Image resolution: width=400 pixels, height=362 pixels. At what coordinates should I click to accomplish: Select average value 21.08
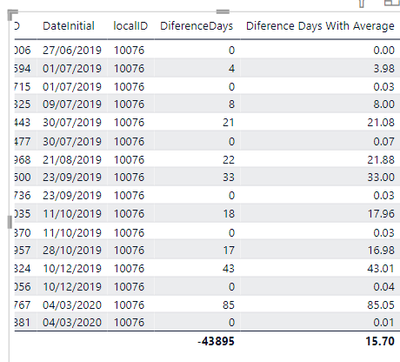[x=381, y=122]
